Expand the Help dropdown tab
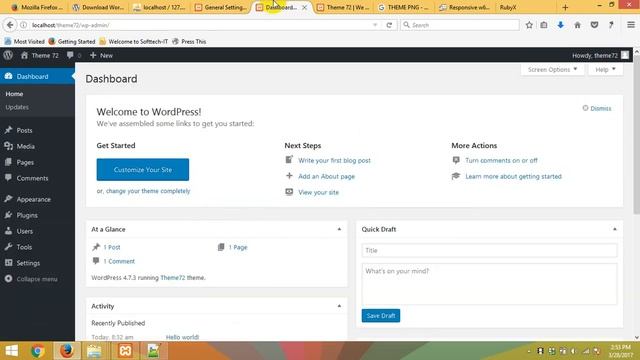The image size is (640, 360). [605, 69]
